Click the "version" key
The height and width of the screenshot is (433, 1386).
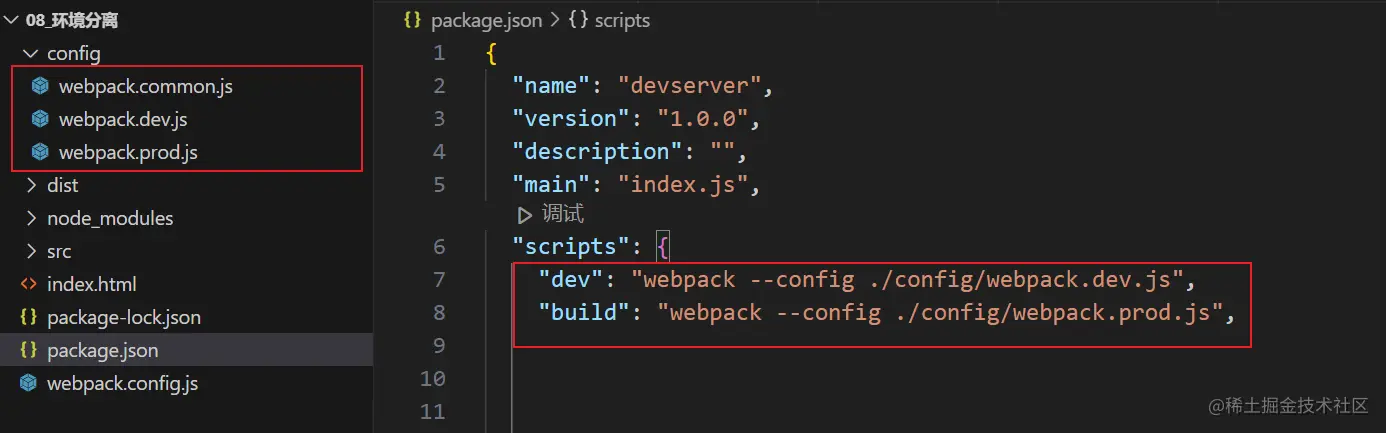(x=571, y=118)
